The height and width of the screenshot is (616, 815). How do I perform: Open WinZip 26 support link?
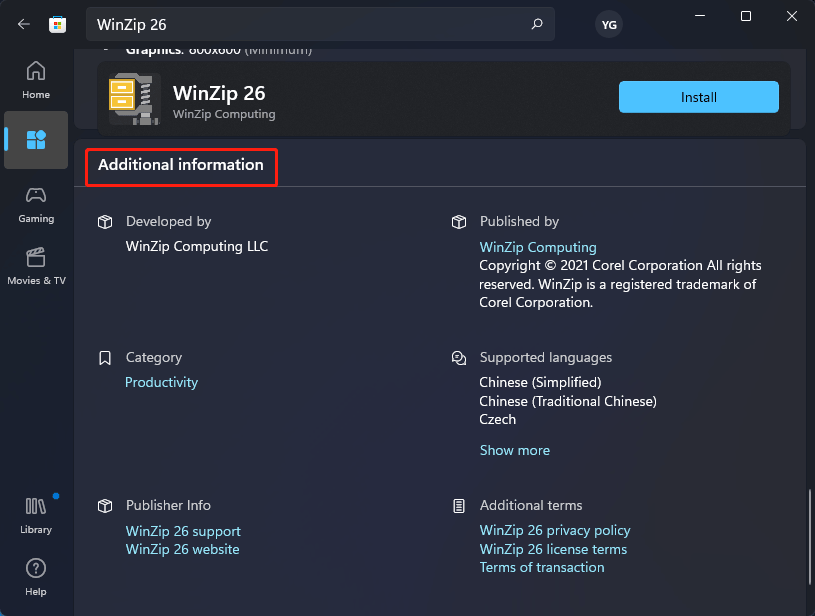183,531
